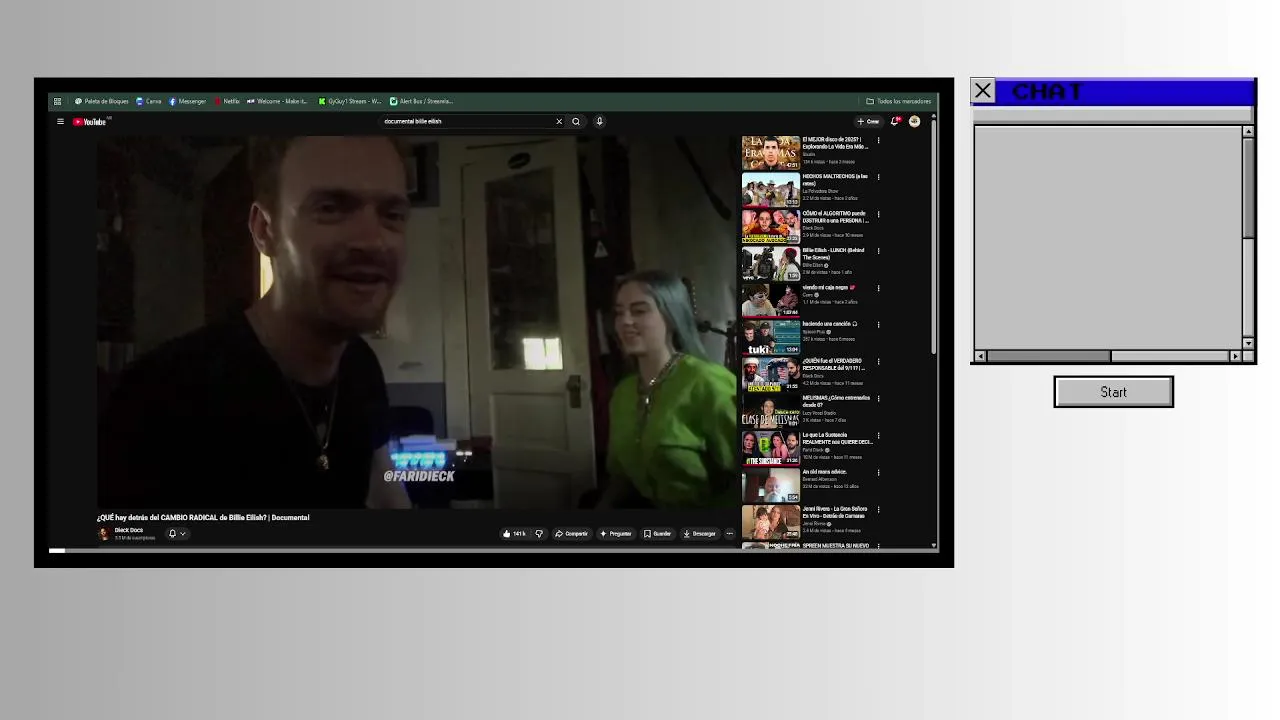Run search with the magnifier icon
The image size is (1280, 720).
(x=576, y=122)
